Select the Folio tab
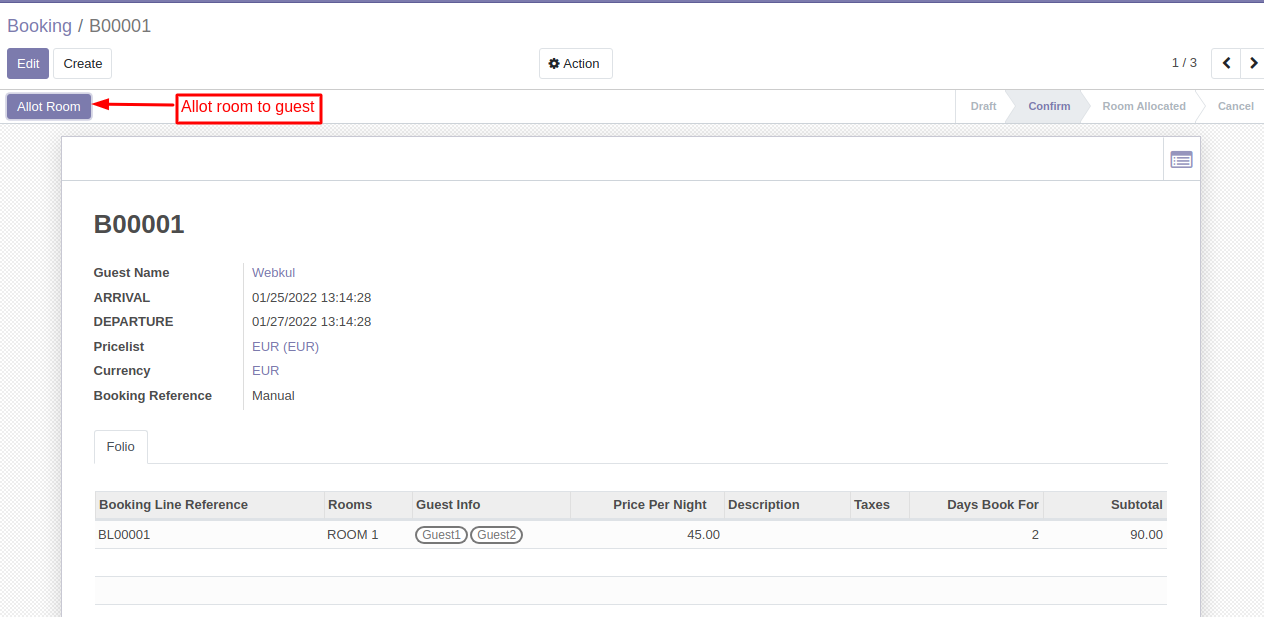Image resolution: width=1264 pixels, height=617 pixels. (121, 447)
